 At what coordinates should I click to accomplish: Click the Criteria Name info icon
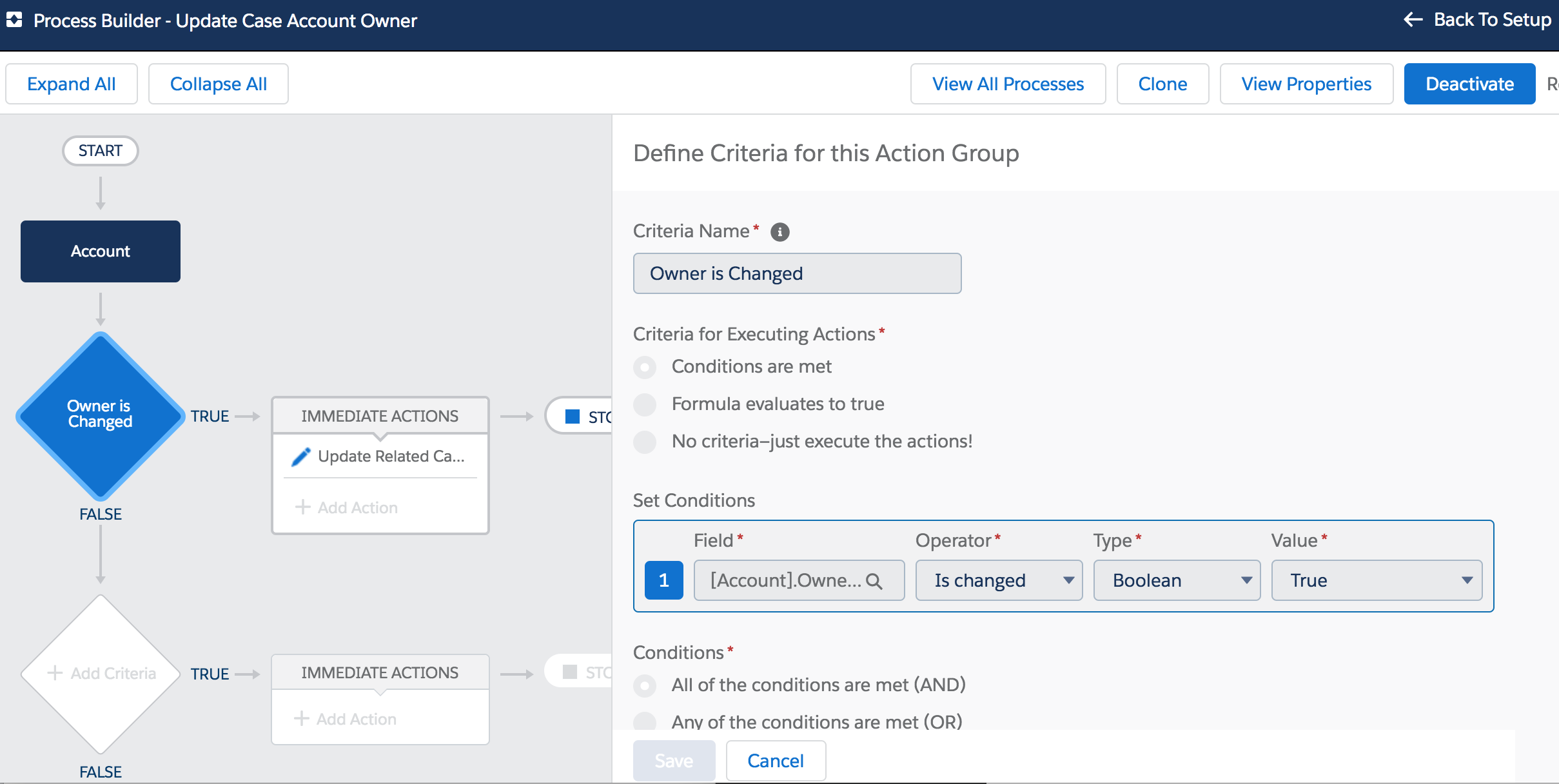tap(779, 232)
